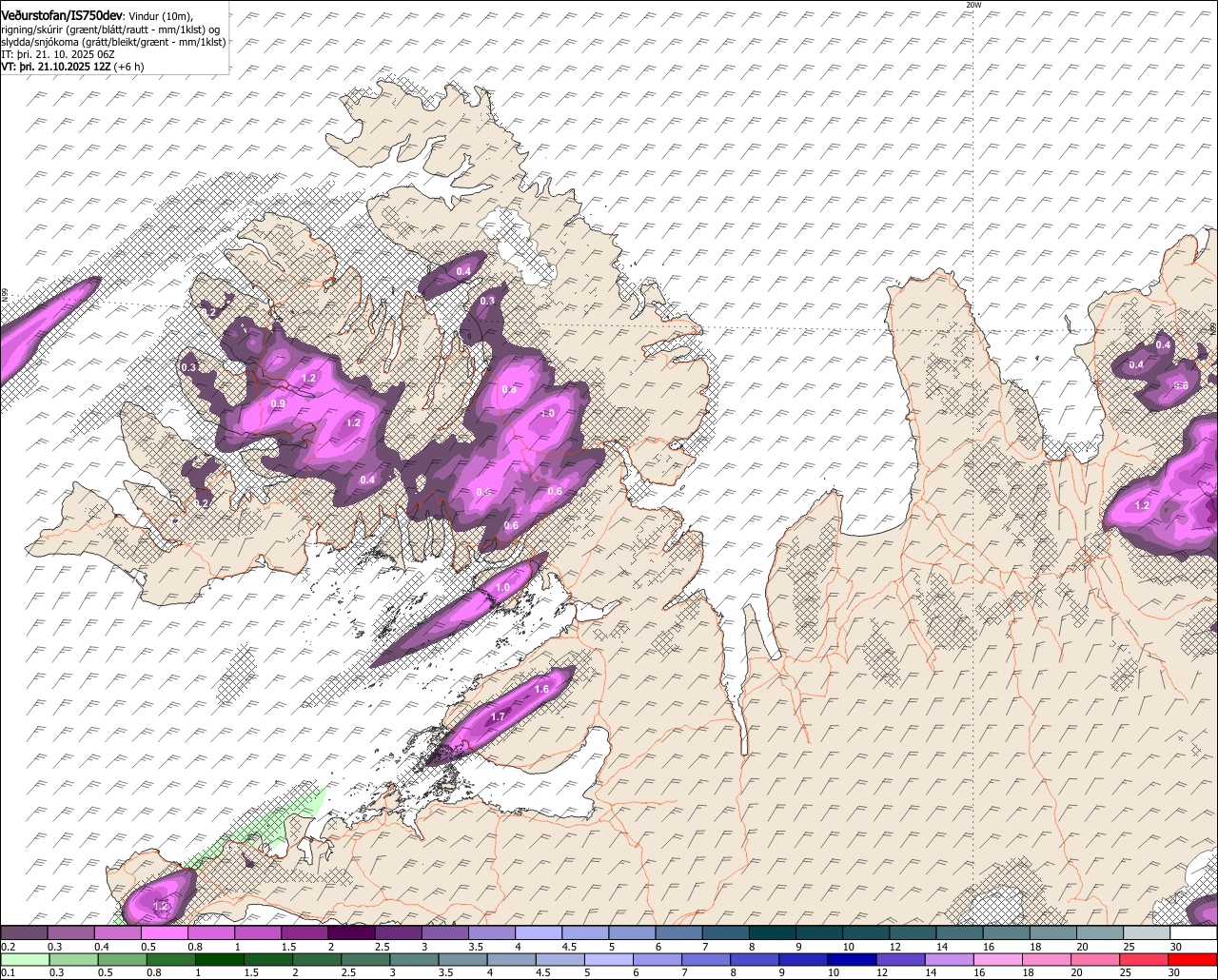This screenshot has height=980, width=1218.
Task: Click the 0.2 label on the snow scale
Action: 8,946
